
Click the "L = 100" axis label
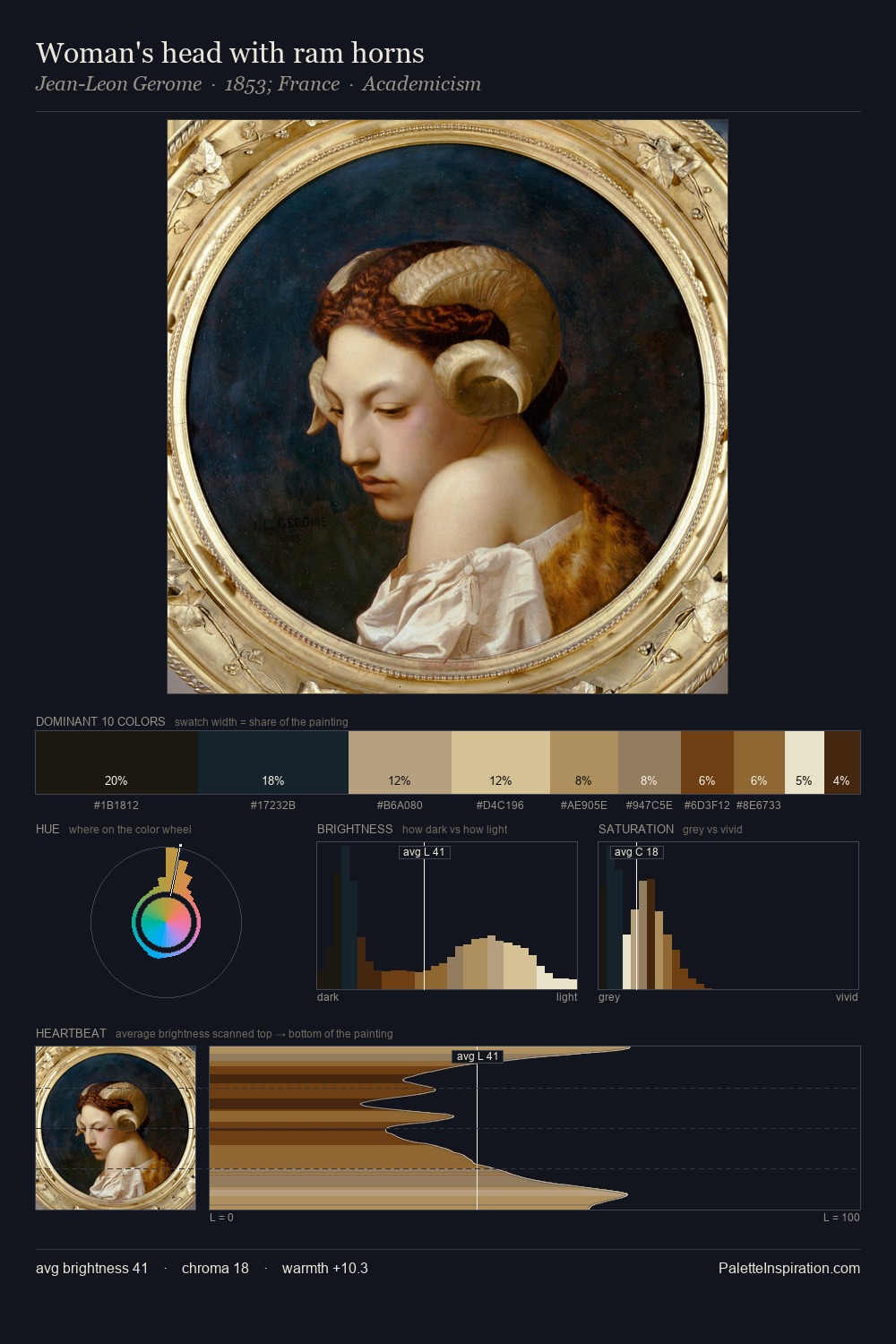coord(841,1218)
